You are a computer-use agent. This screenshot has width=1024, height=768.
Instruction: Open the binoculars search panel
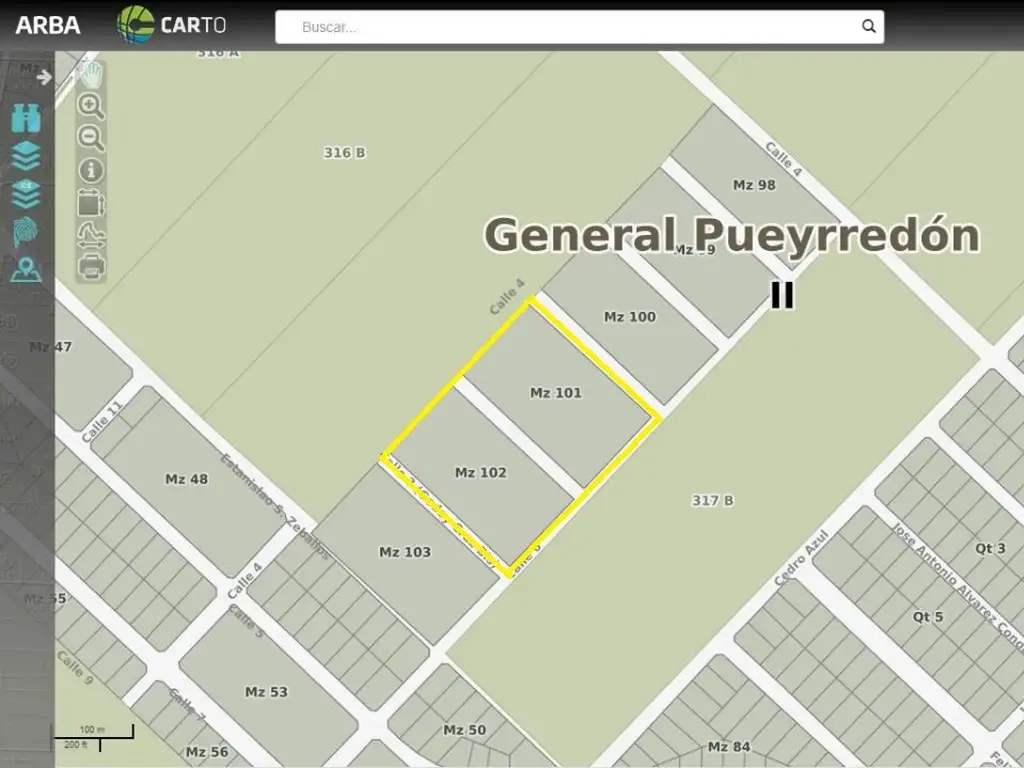click(x=26, y=120)
